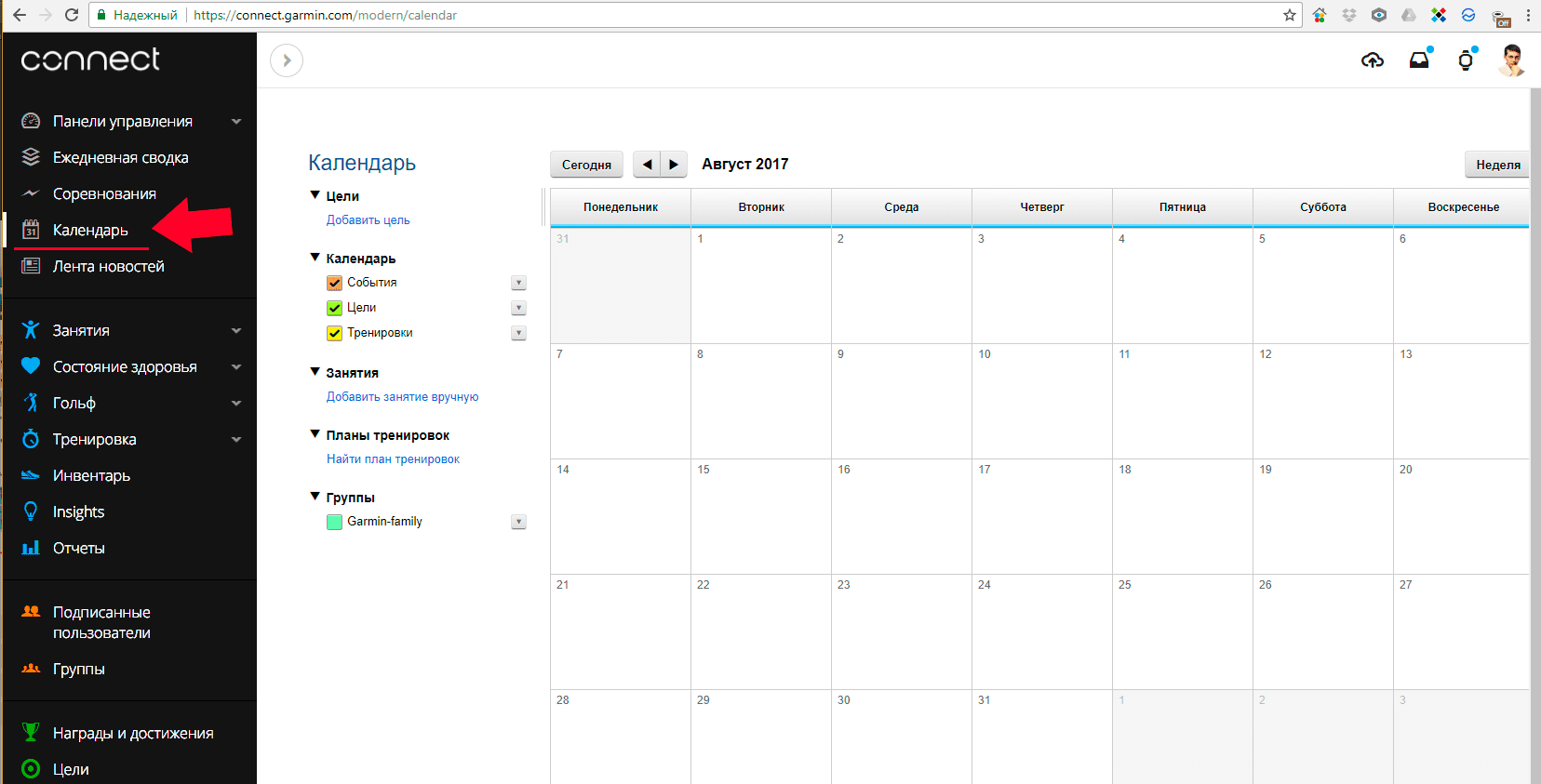
Task: Collapse the Планы тренировок section triangle
Action: tap(315, 434)
